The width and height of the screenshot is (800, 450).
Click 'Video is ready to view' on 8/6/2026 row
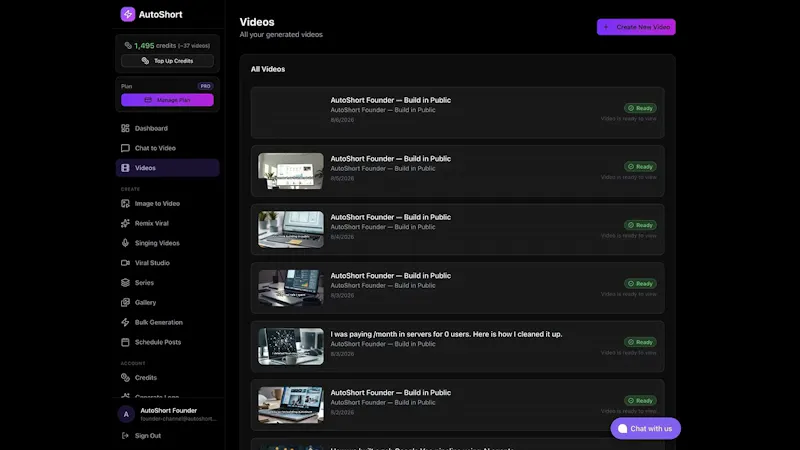[x=629, y=119]
